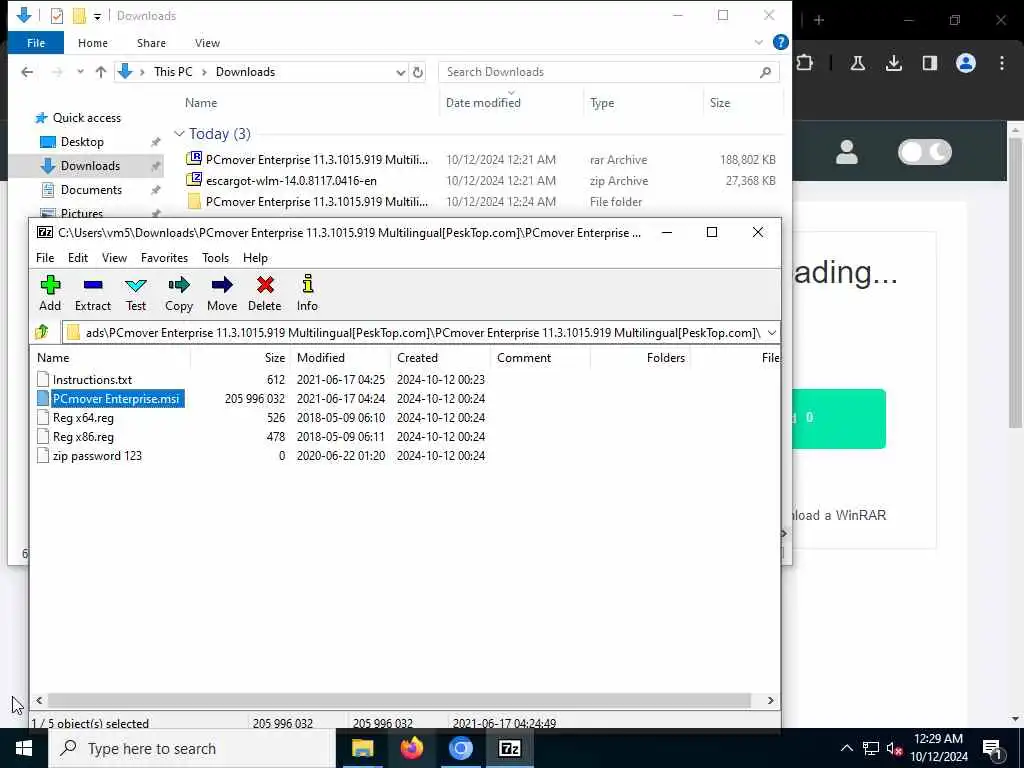Select PCmover Enterprise File folder row
The width and height of the screenshot is (1024, 768).
coord(481,202)
